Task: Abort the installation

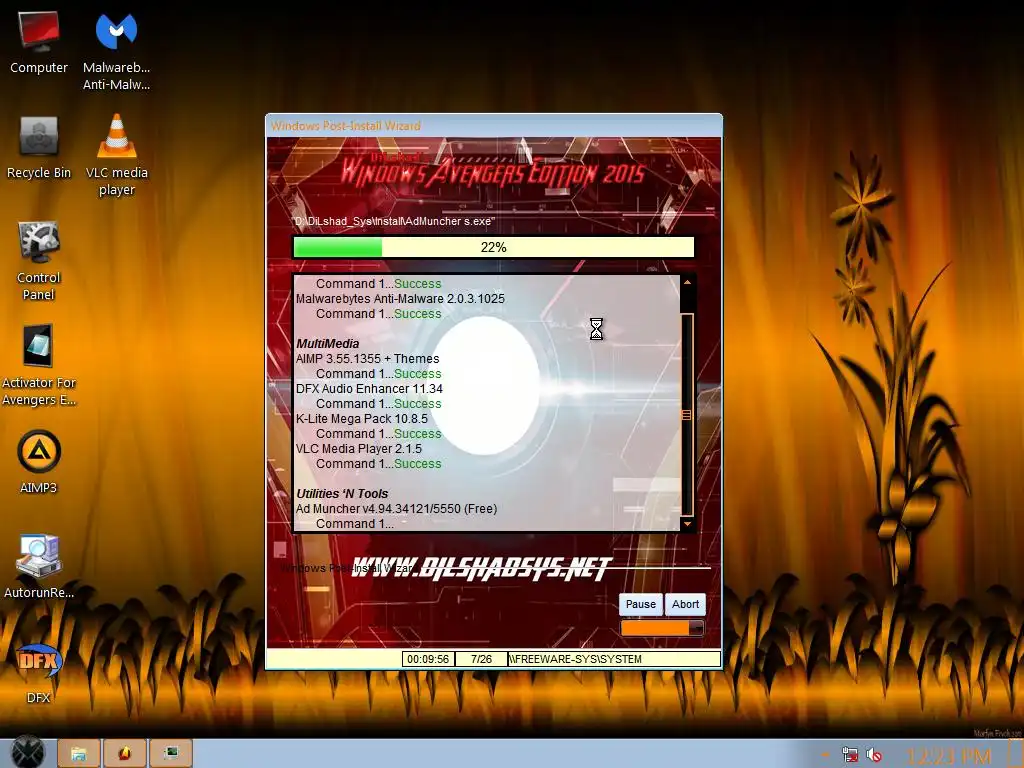Action: [x=685, y=604]
